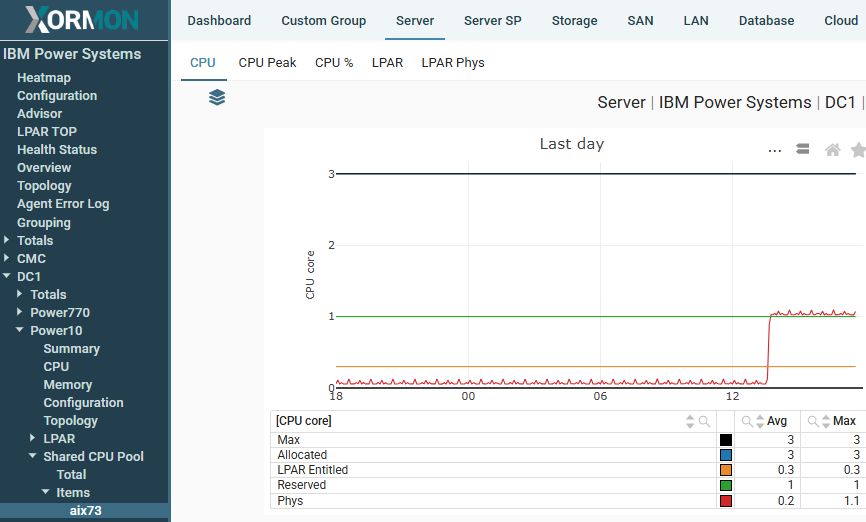This screenshot has height=522, width=866.
Task: Expand the LPAR tree node
Action: tap(33, 439)
